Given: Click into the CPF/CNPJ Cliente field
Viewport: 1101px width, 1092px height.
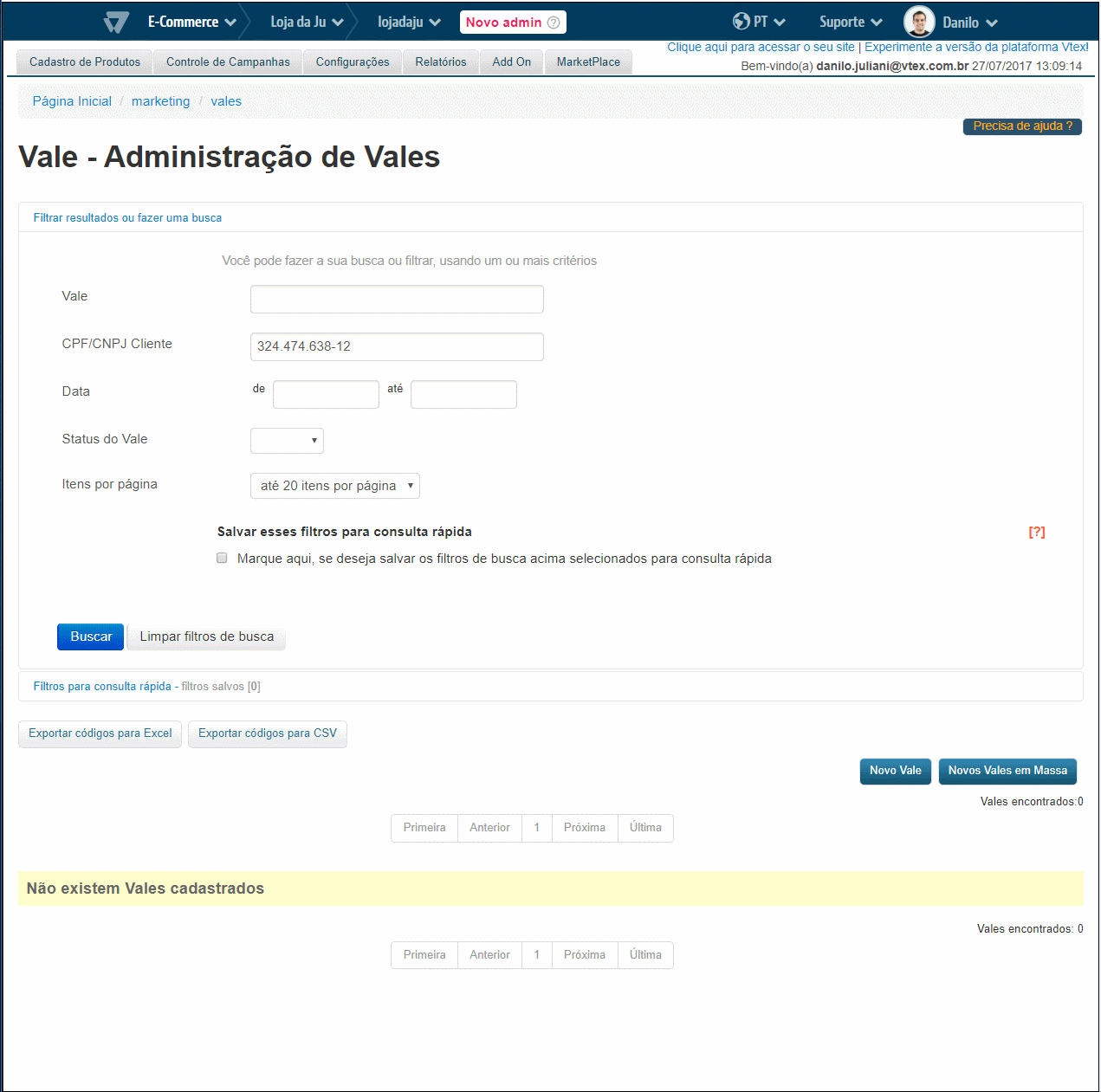Looking at the screenshot, I should 397,346.
